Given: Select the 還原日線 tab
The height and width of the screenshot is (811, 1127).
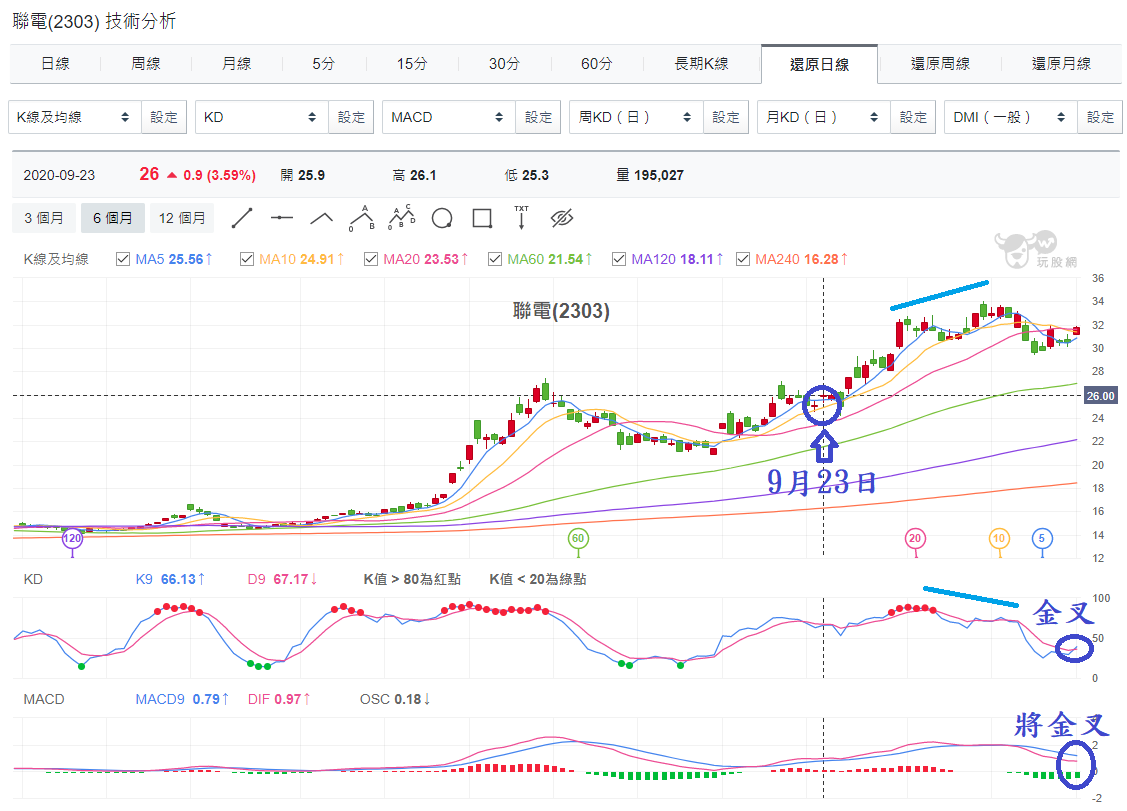Looking at the screenshot, I should click(x=819, y=65).
